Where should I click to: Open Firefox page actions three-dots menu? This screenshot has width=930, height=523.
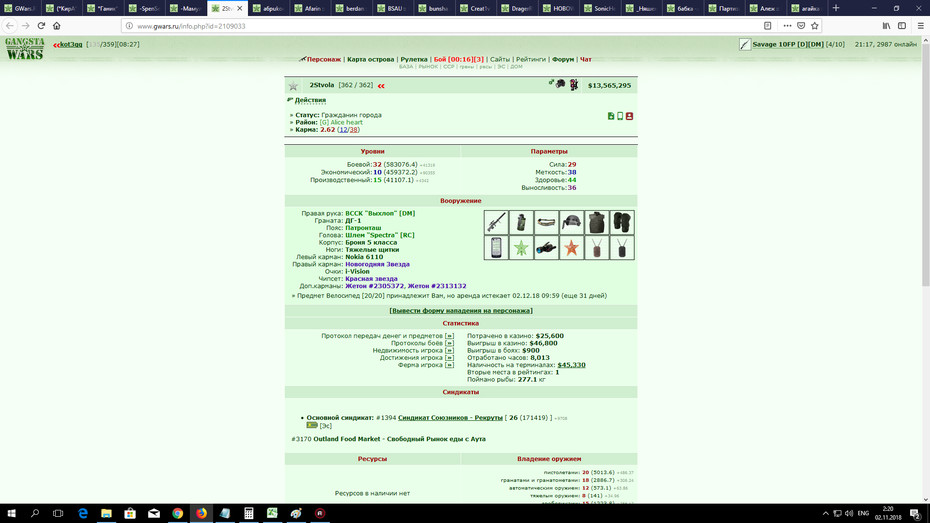[x=787, y=25]
